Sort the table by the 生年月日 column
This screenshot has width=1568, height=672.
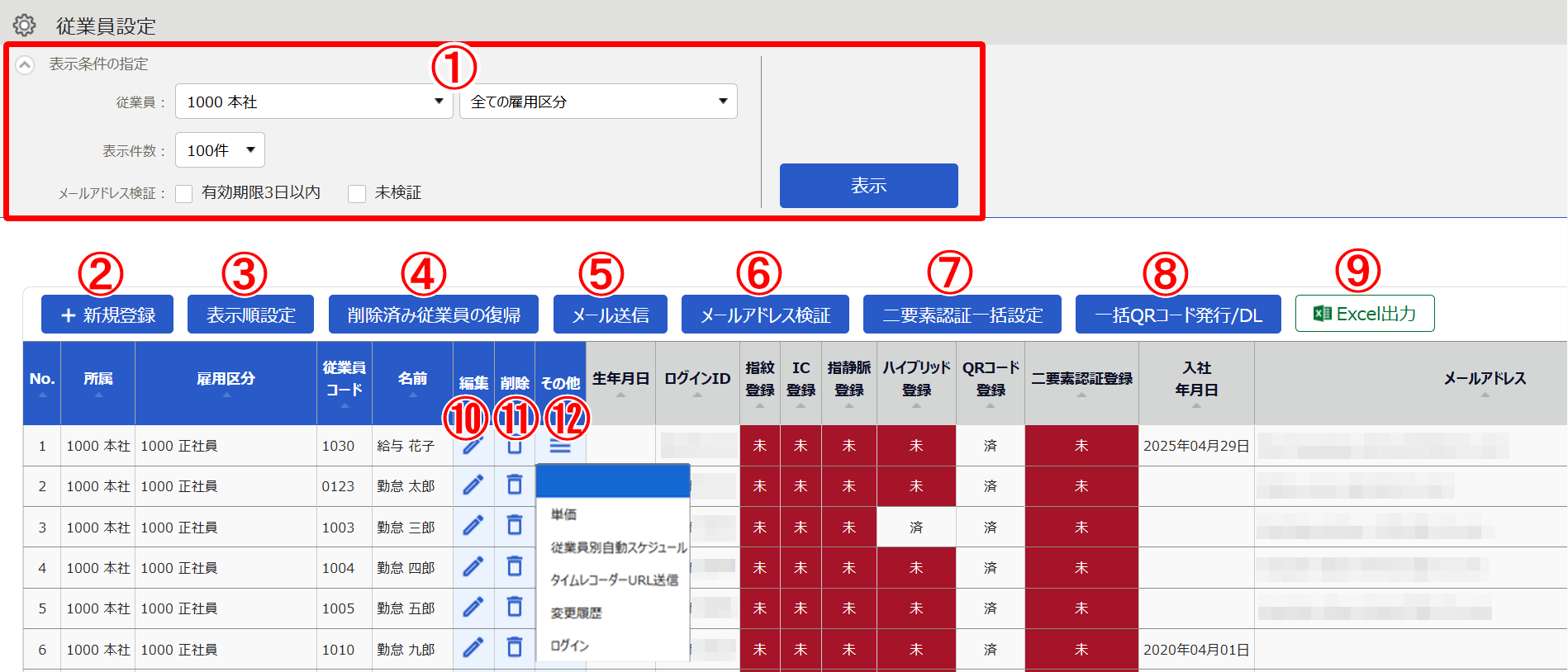tap(621, 395)
